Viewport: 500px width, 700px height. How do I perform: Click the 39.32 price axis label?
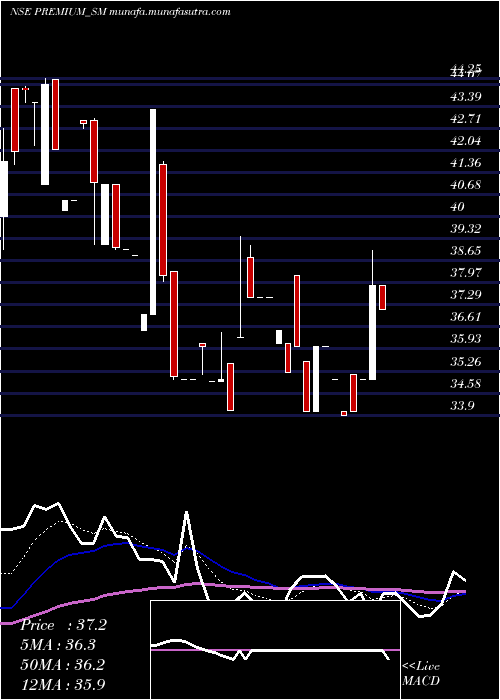466,229
